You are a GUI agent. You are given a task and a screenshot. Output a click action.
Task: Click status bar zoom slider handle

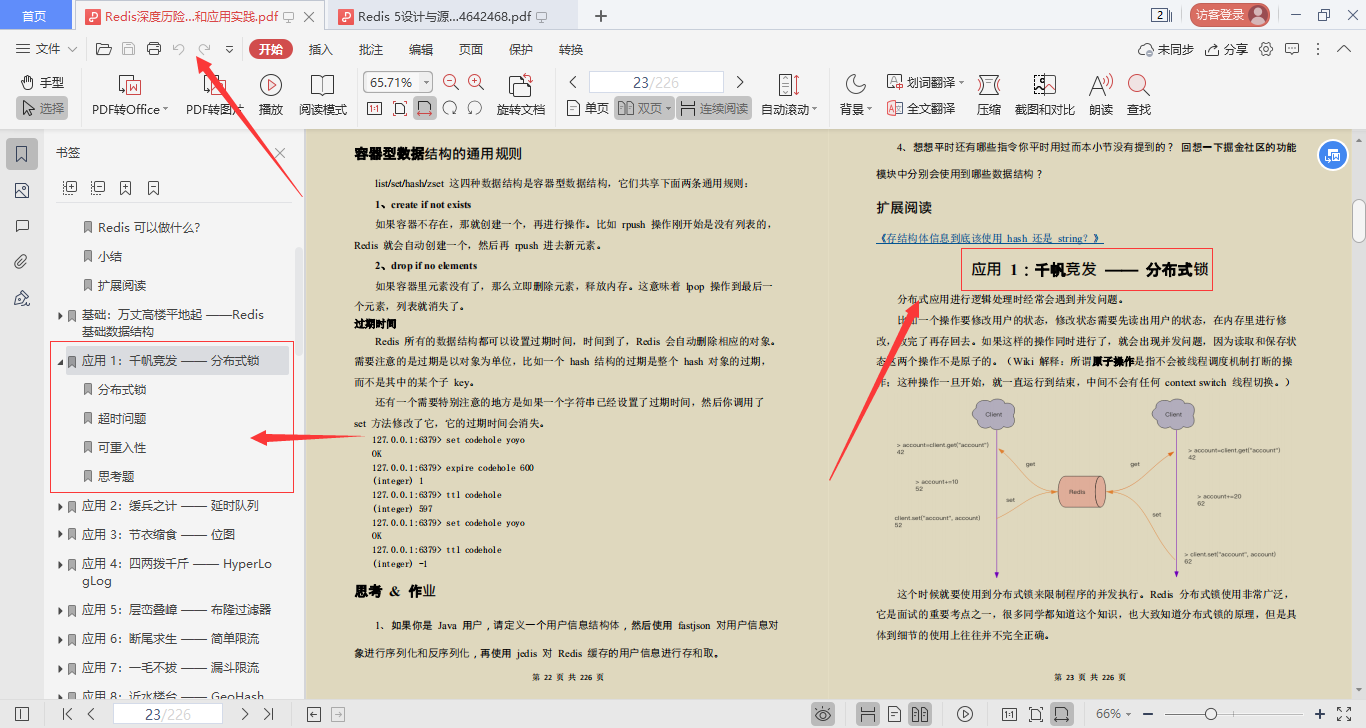click(x=1211, y=714)
